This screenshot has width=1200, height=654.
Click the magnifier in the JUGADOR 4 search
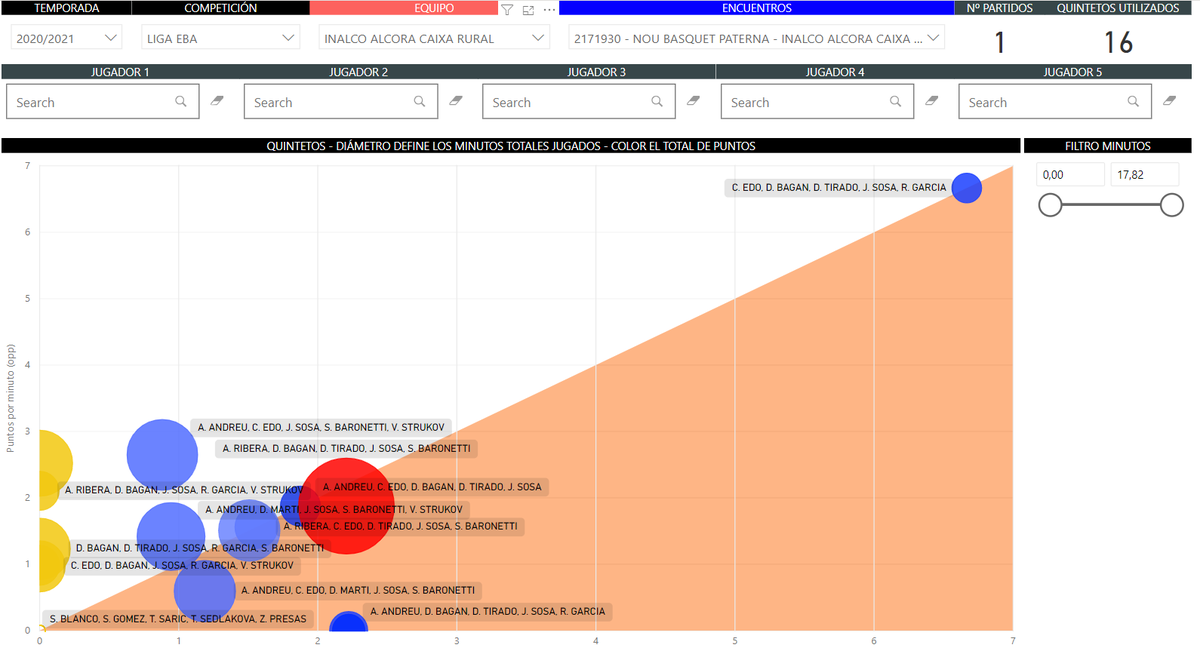tap(895, 101)
